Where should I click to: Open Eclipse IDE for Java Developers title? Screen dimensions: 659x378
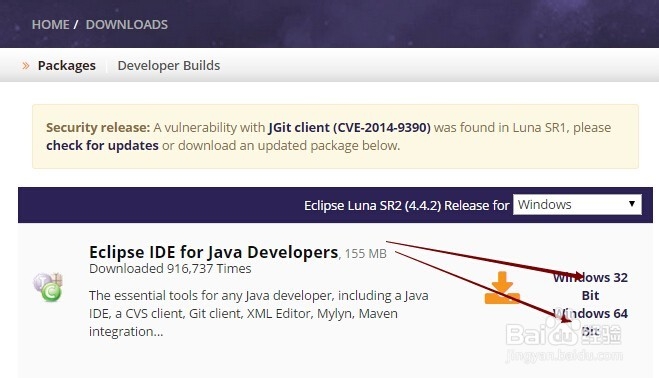coord(214,252)
